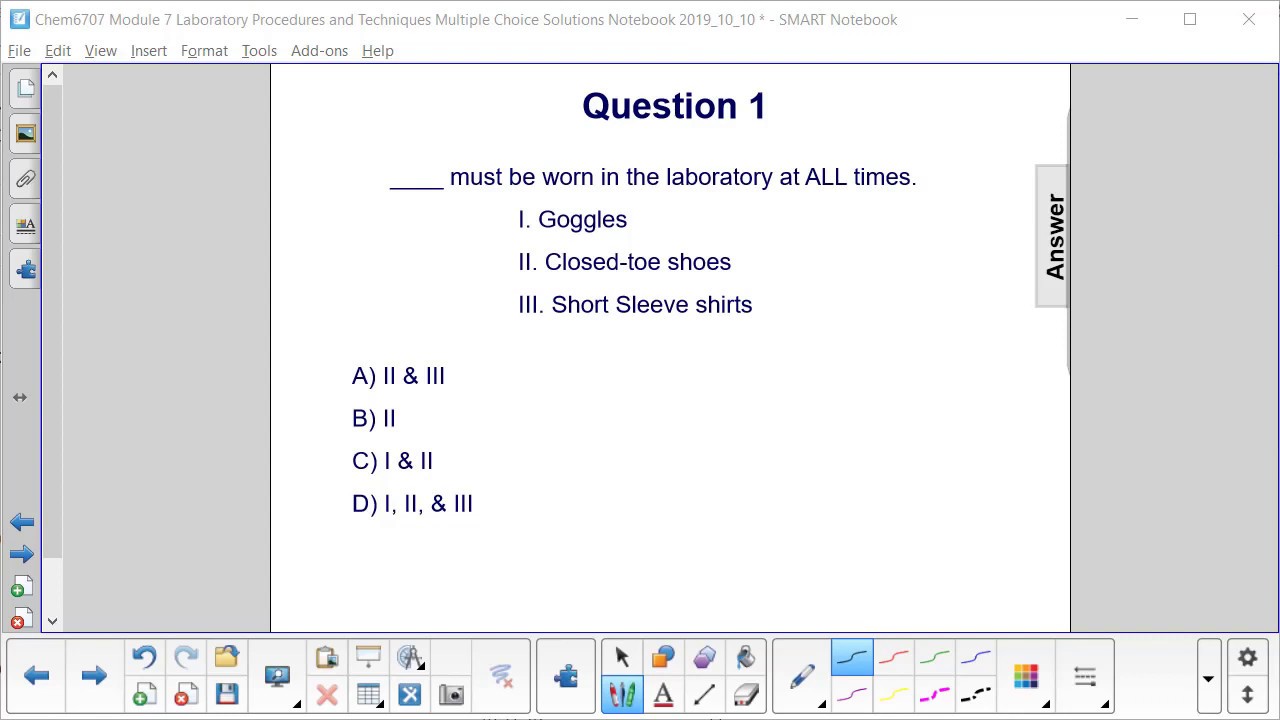Open Measurement Tools compass dropdown
Screen dimensions: 1280x720
coord(411,657)
